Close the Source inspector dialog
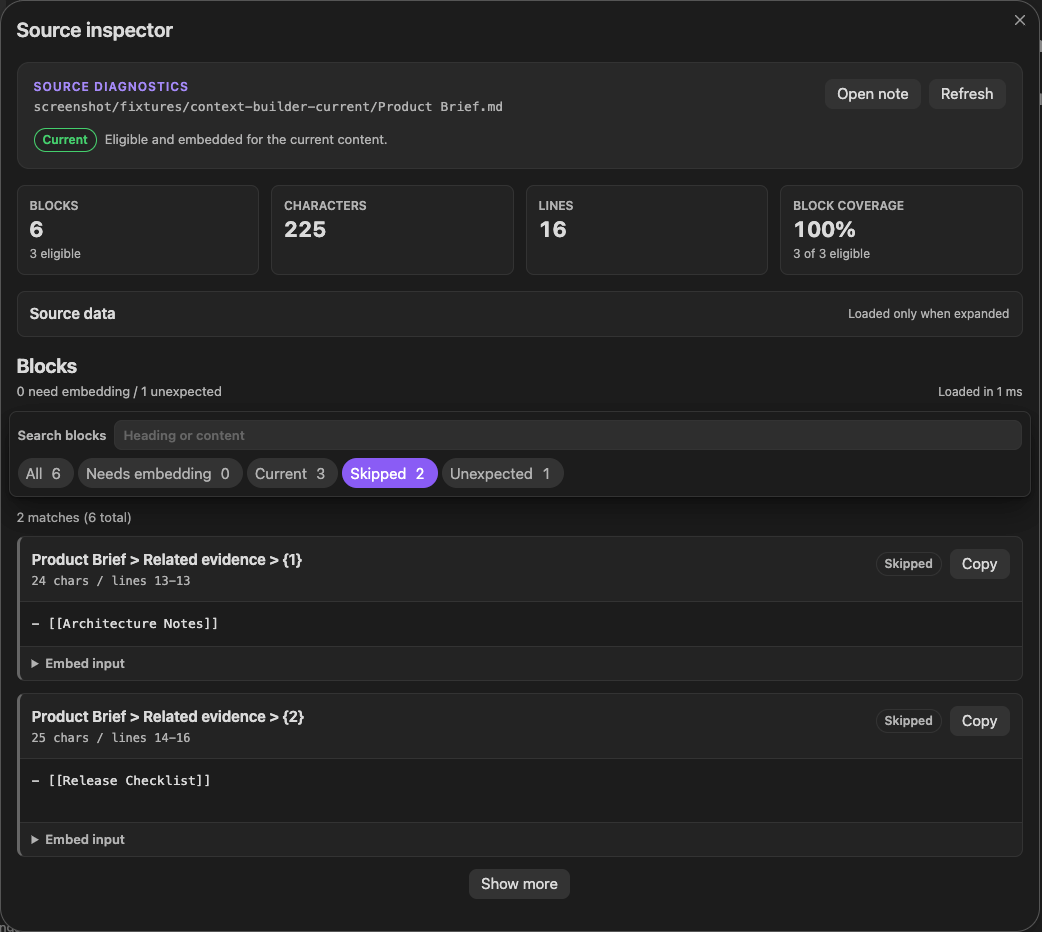Viewport: 1042px width, 932px height. (x=1019, y=21)
